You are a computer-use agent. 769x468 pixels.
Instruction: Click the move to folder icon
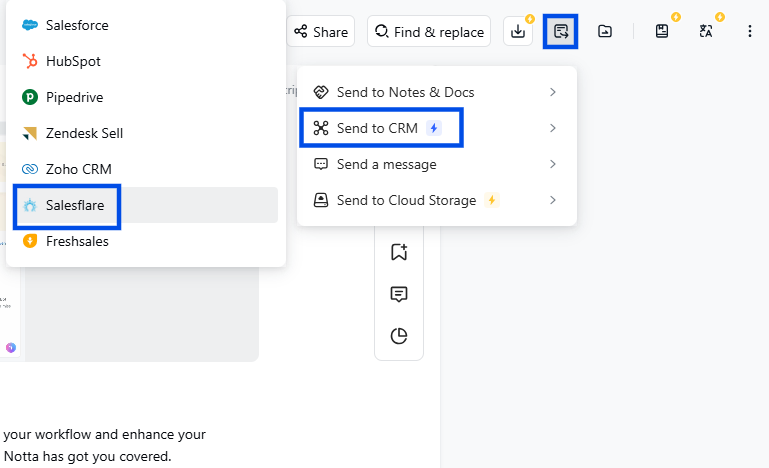click(605, 31)
